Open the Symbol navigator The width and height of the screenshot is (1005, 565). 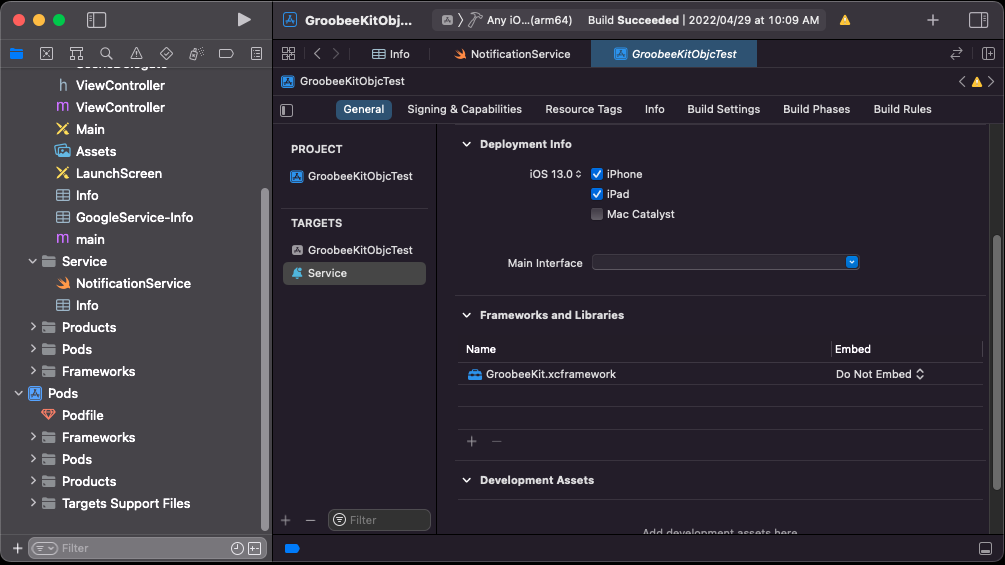coord(76,54)
